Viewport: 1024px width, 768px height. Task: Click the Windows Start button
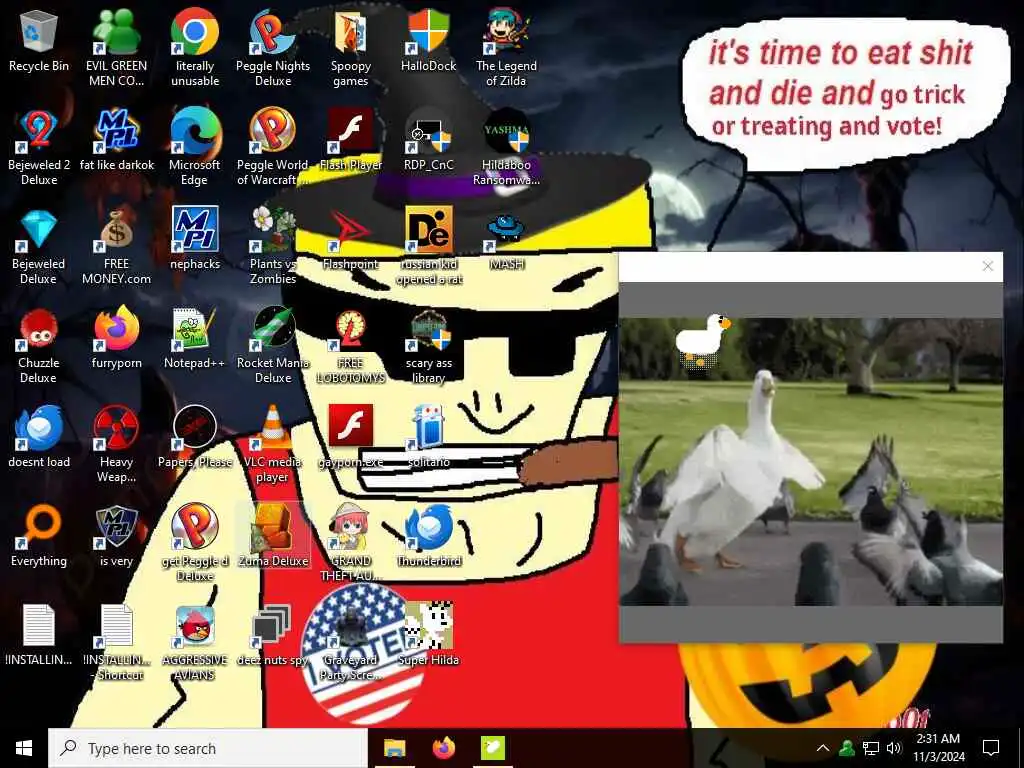(24, 748)
